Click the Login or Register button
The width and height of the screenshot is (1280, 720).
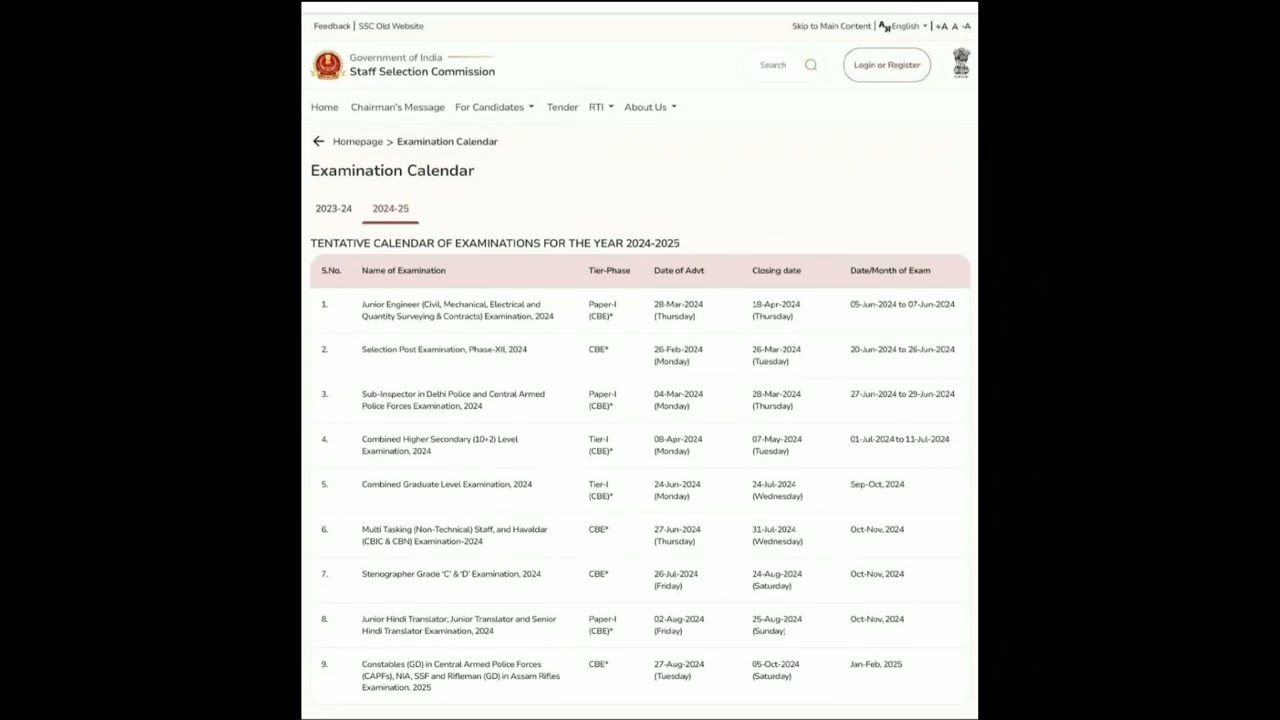887,65
